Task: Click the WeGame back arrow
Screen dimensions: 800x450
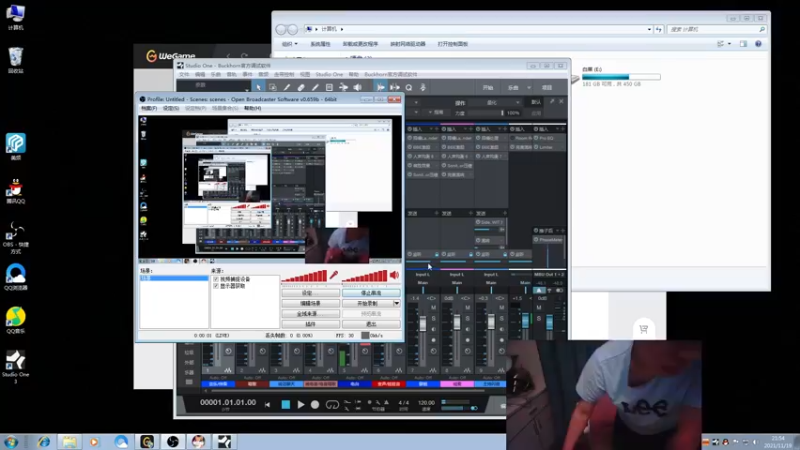Action: [x=228, y=56]
